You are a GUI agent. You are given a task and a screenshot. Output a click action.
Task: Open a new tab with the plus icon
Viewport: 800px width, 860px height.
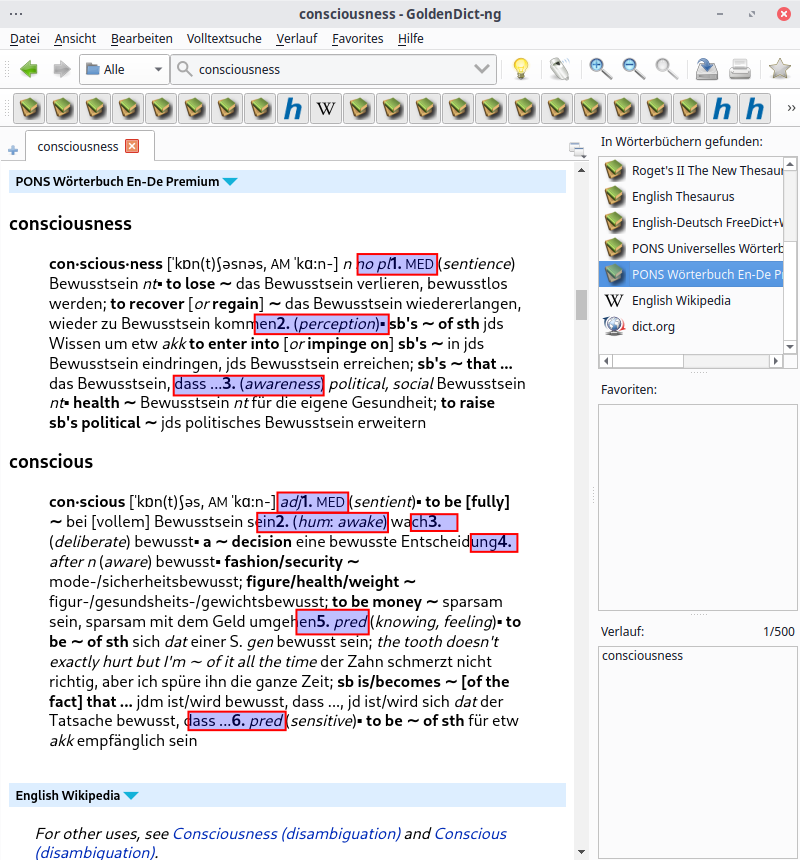13,150
